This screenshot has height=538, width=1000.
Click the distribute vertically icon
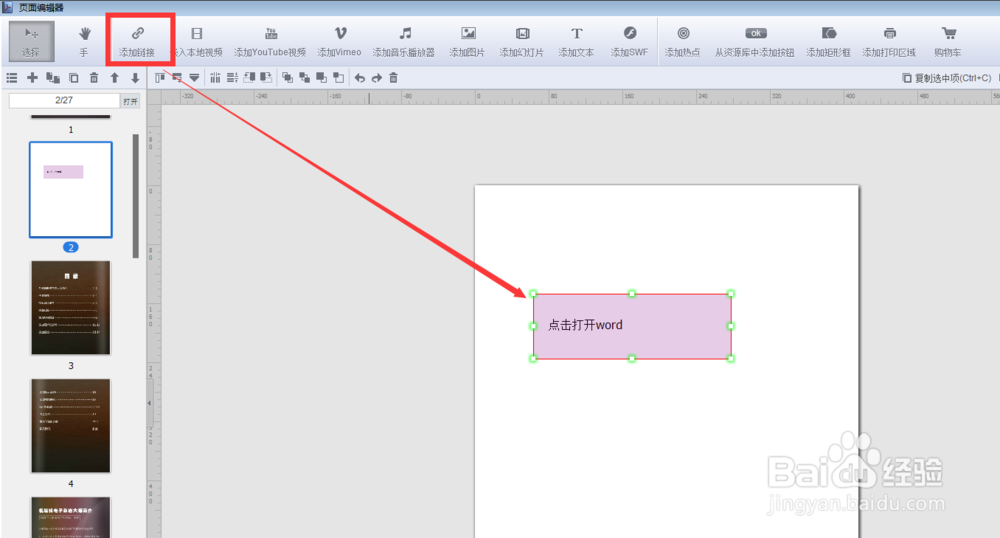[232, 78]
